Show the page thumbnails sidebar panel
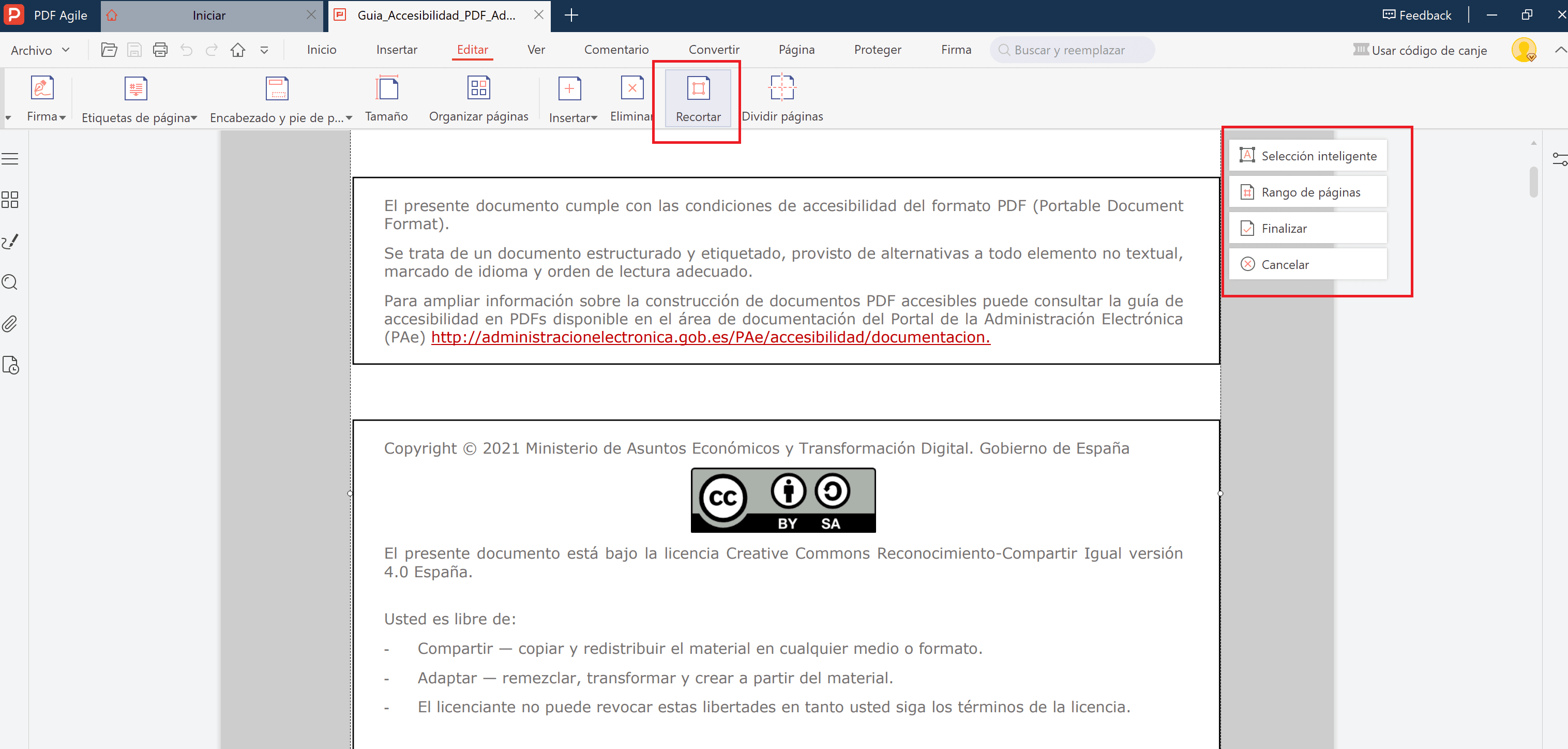 tap(10, 200)
